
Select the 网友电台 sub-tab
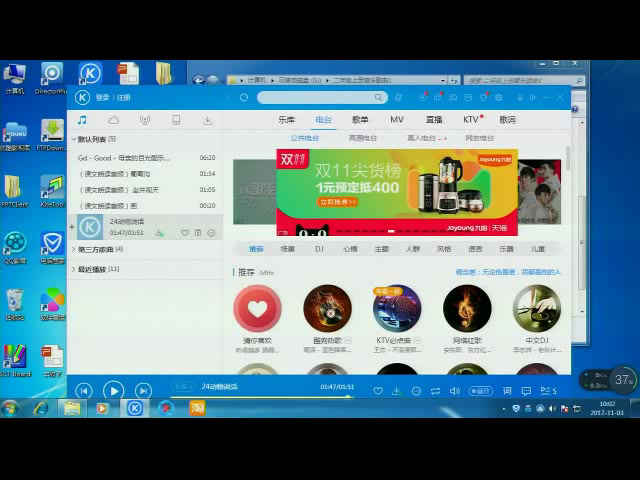click(x=480, y=138)
